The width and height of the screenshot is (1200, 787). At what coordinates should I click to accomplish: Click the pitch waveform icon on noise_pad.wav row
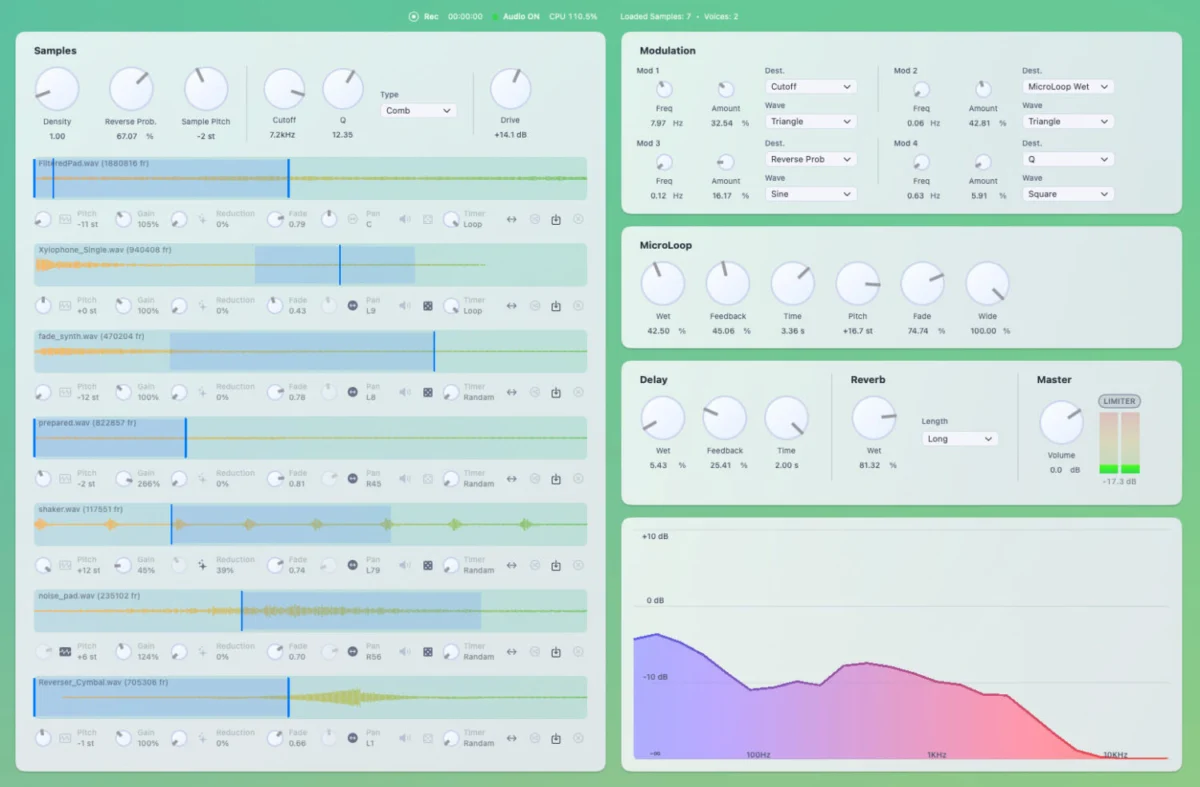pos(65,652)
